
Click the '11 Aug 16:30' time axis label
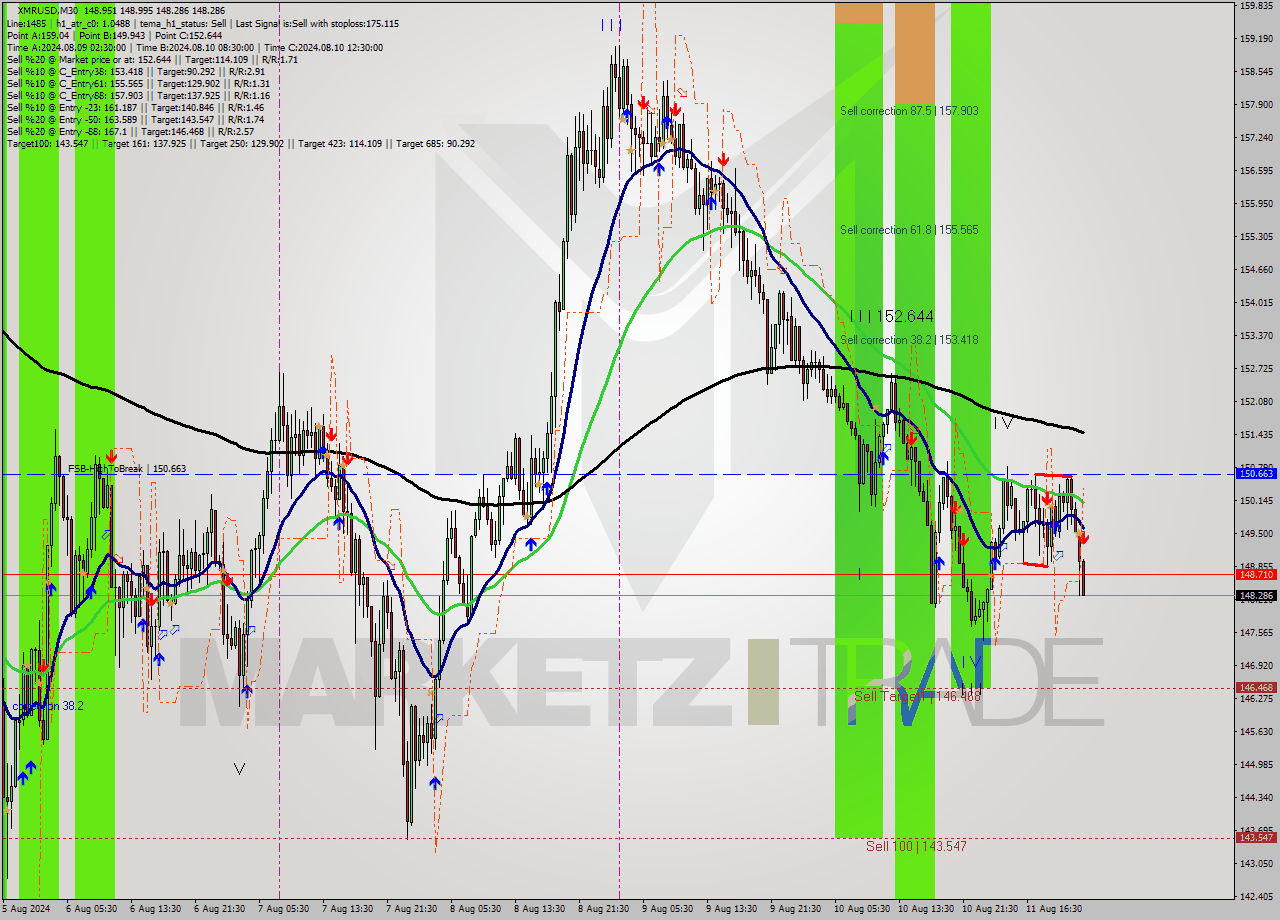tap(1053, 909)
